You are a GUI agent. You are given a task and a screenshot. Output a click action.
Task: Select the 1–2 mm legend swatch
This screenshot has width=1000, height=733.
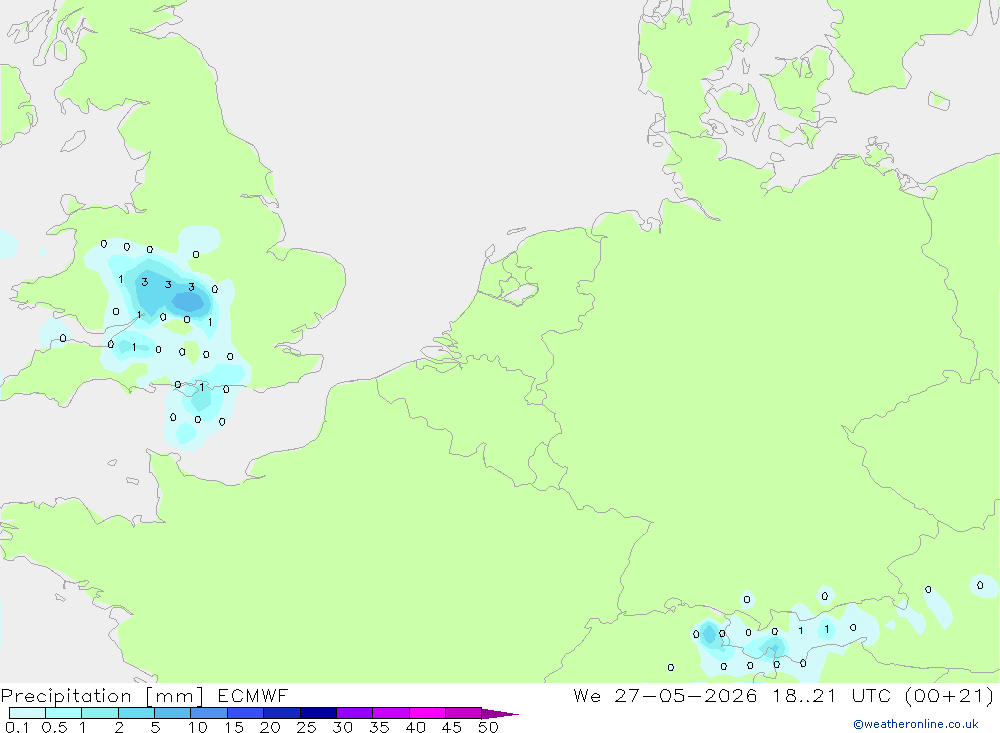point(100,713)
